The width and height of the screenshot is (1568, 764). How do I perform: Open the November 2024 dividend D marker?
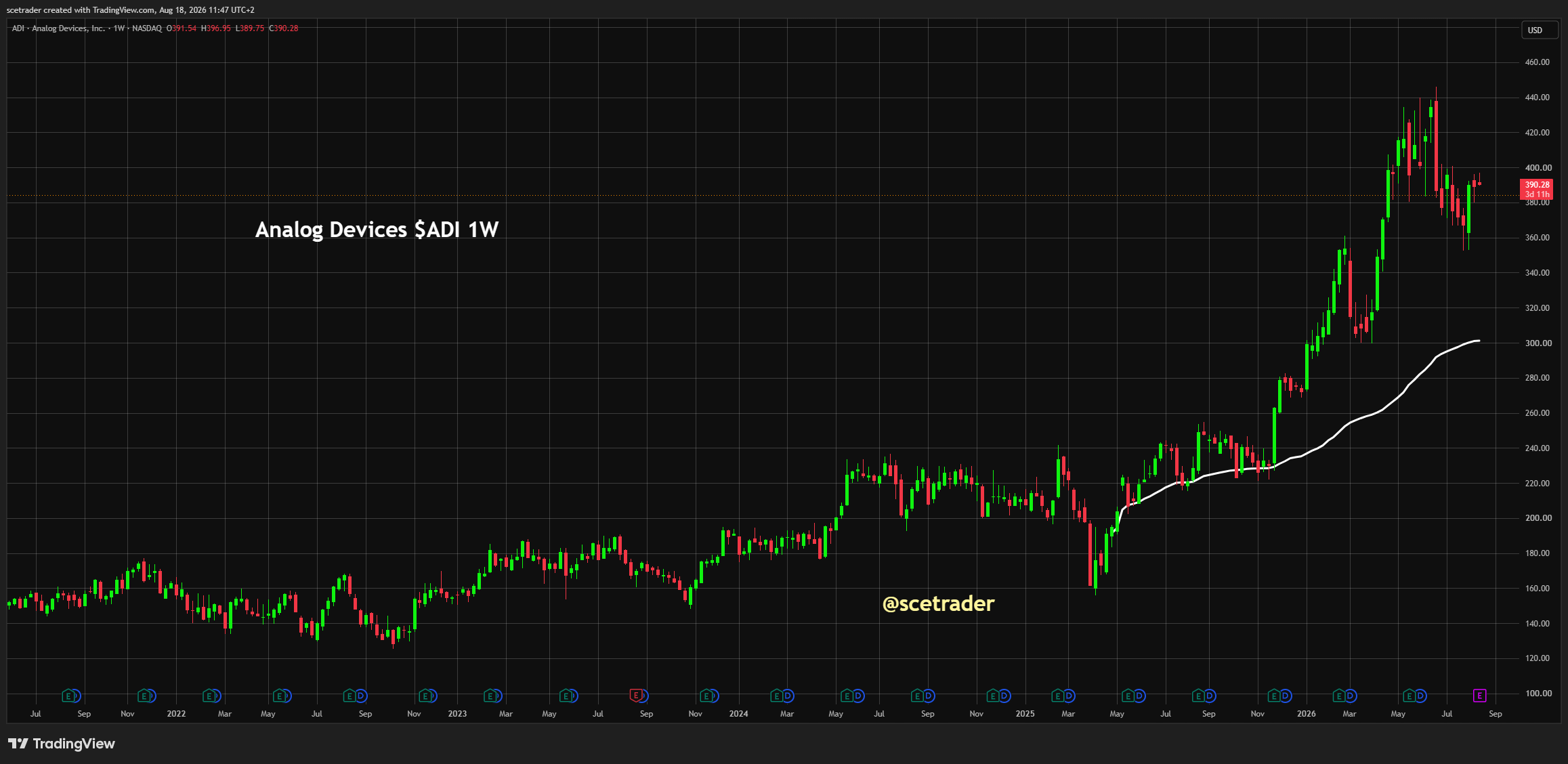[1004, 696]
